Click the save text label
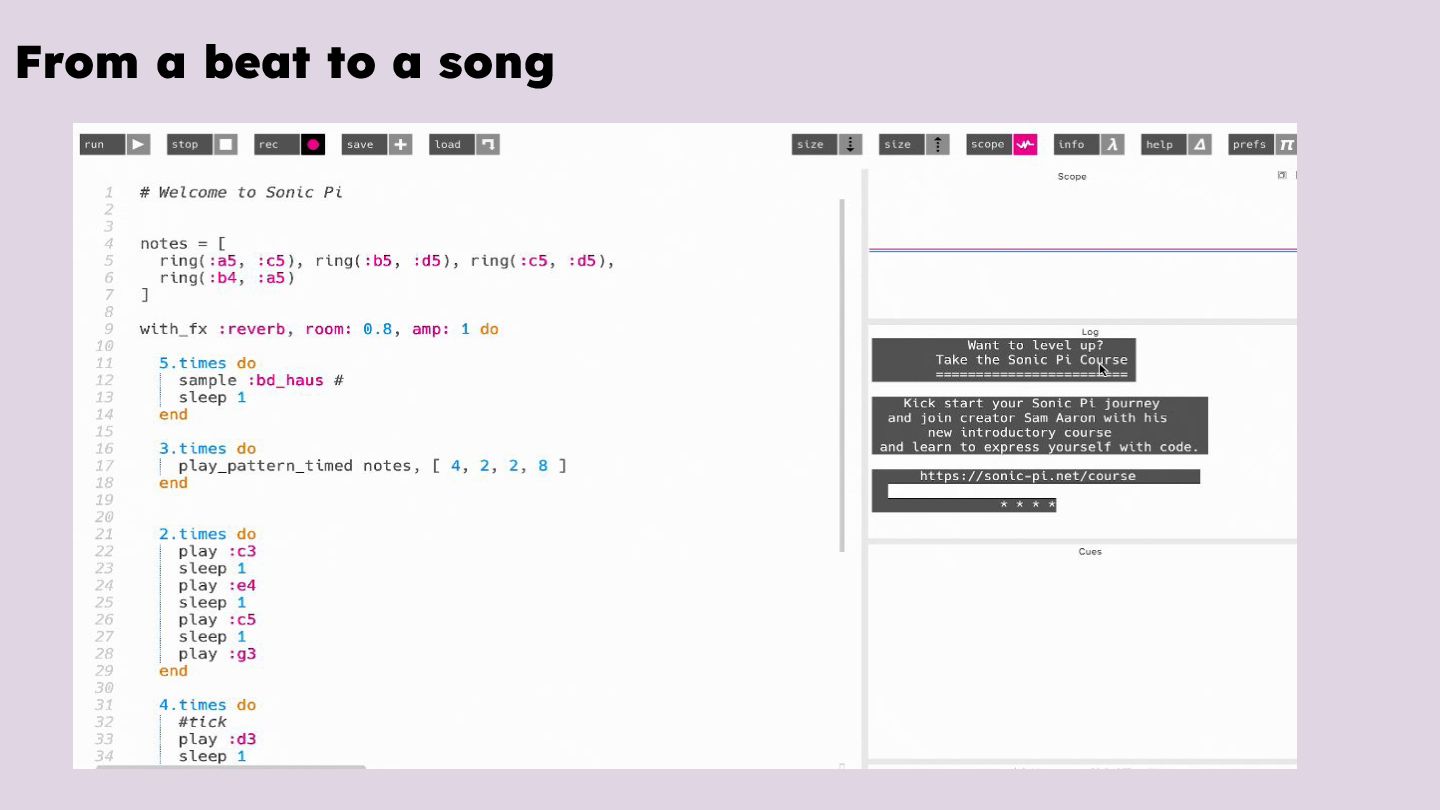 364,144
